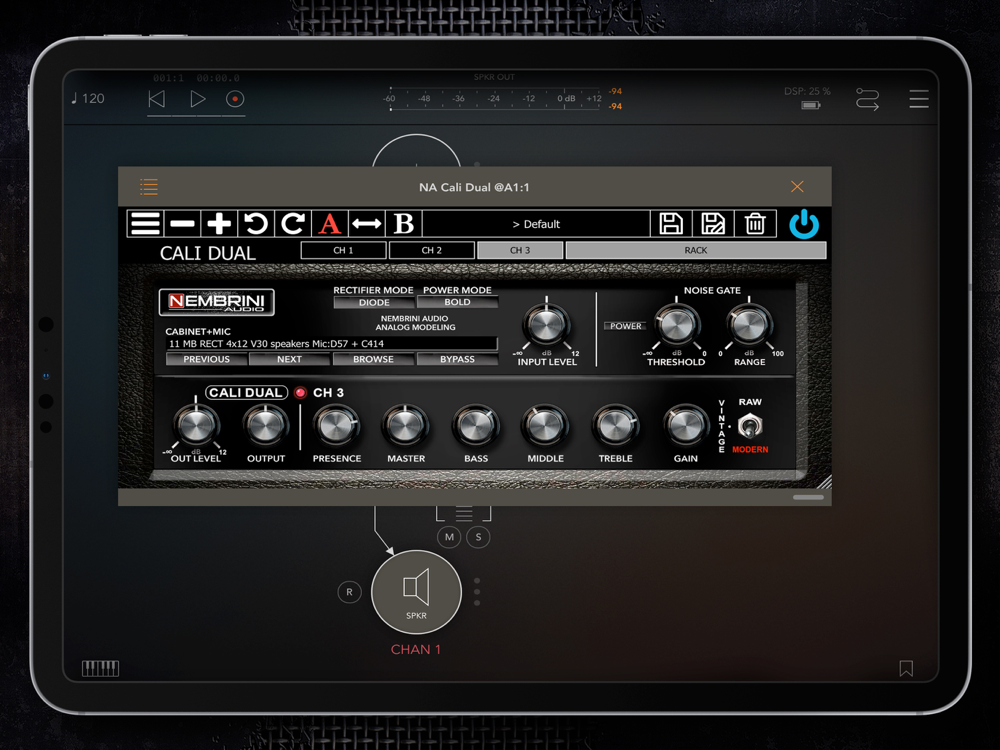Save the current preset
Screen dimensions: 1000x750
pyautogui.click(x=670, y=224)
